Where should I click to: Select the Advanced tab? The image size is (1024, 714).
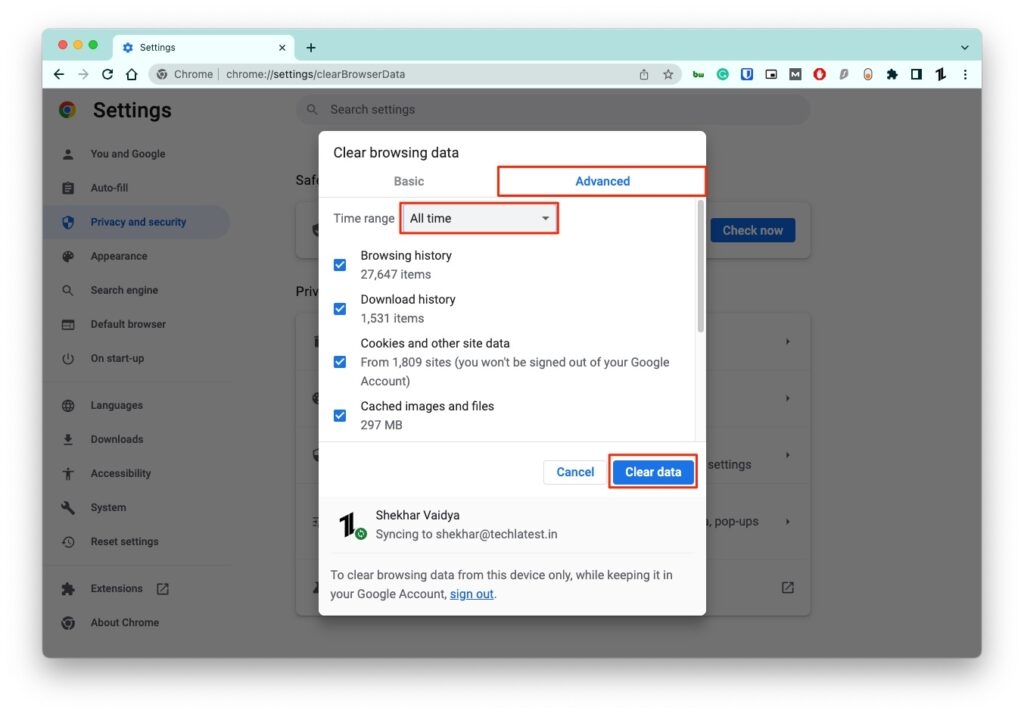[602, 181]
